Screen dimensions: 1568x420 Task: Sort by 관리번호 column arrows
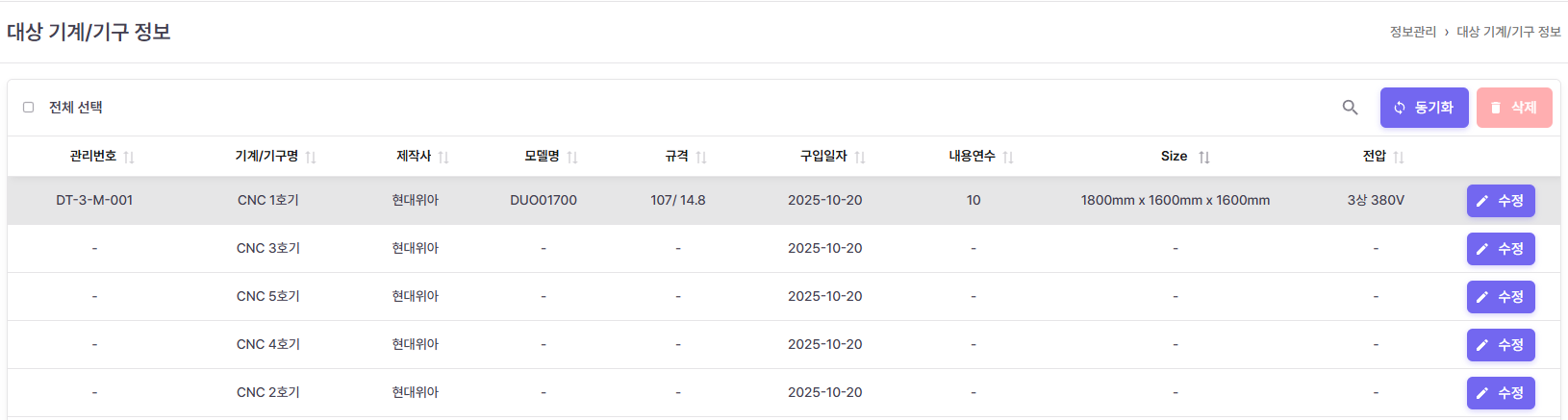click(x=129, y=157)
